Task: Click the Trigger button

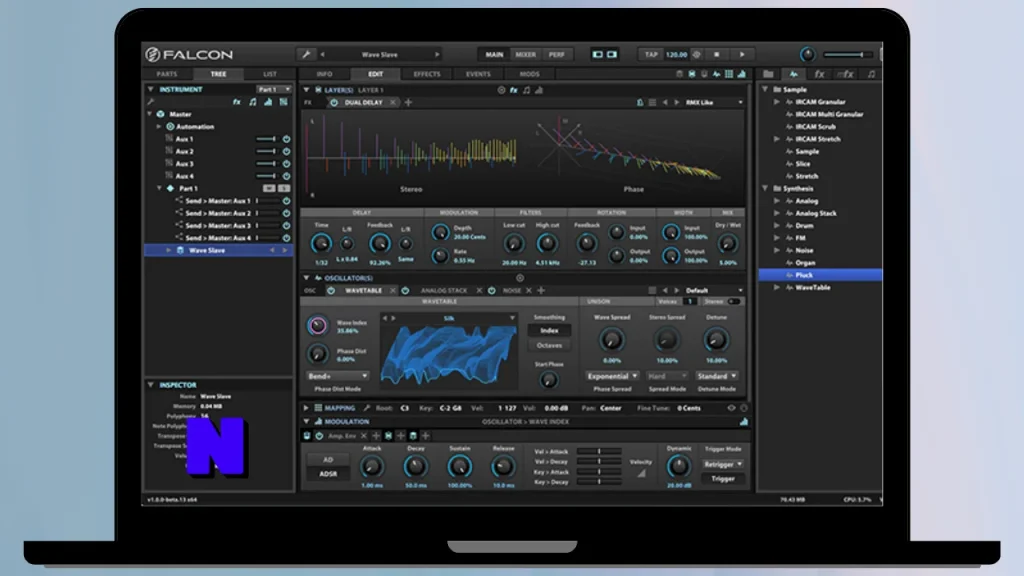Action: [722, 479]
